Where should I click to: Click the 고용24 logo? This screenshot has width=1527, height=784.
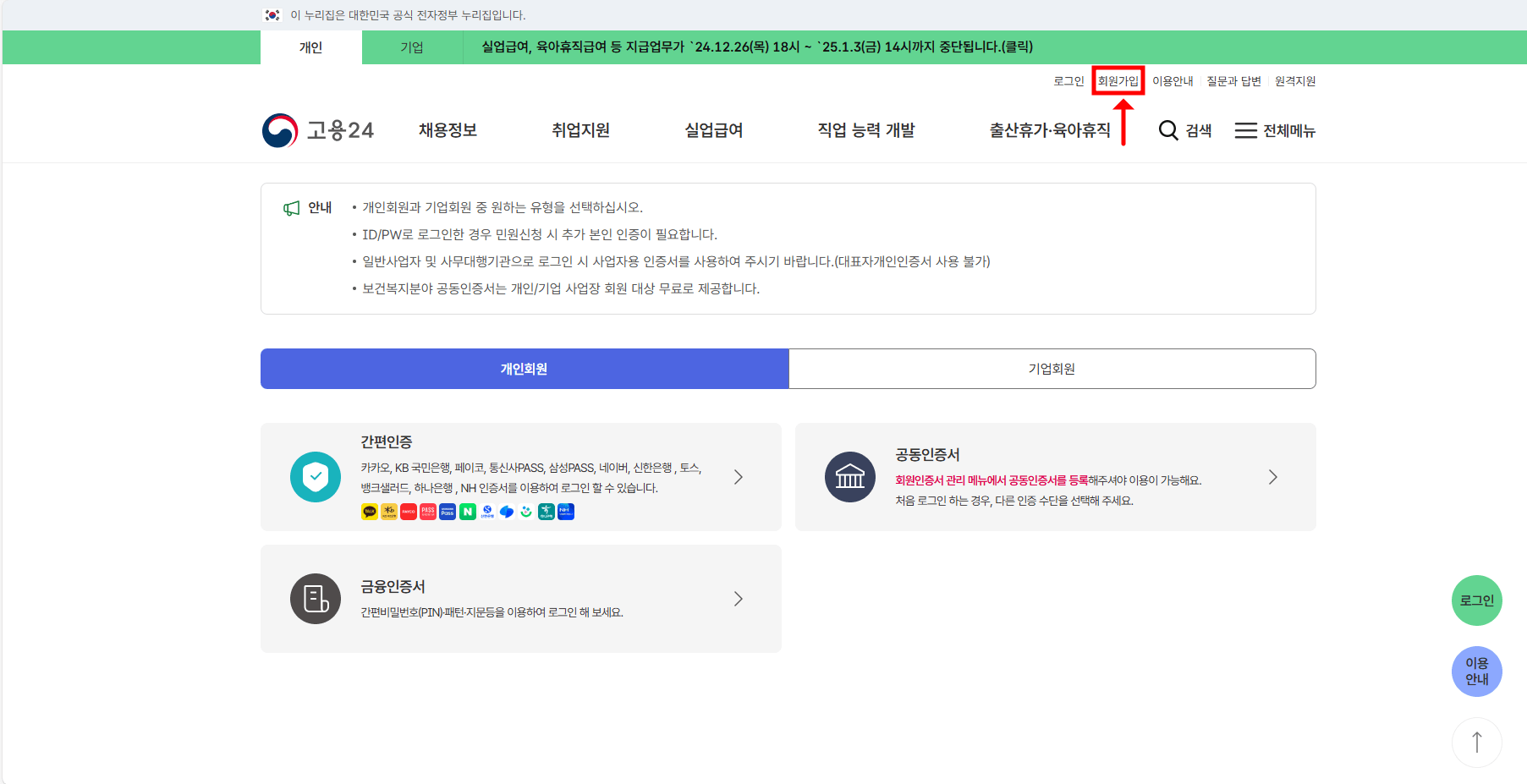[319, 130]
